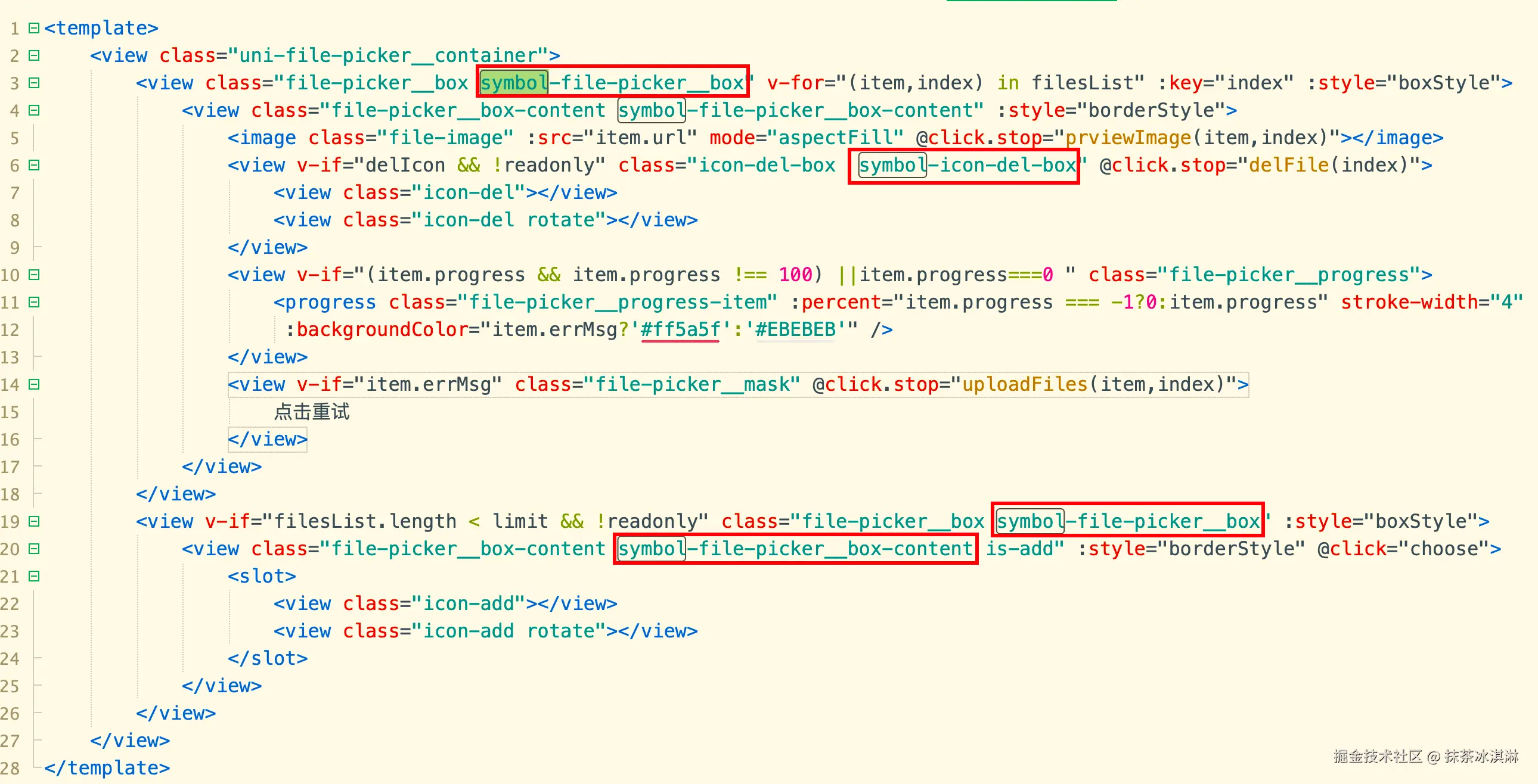Collapse the filesList.length view on line 19
The image size is (1538, 784).
tap(34, 522)
